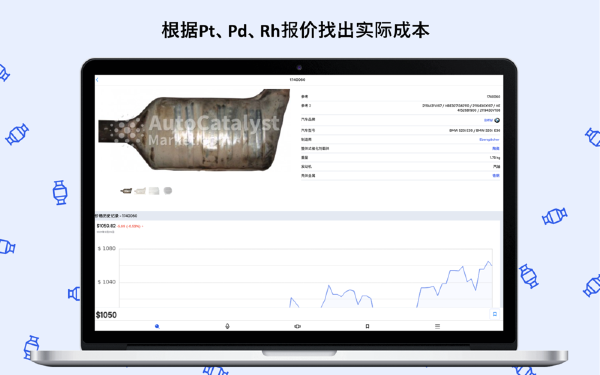Screen dimensions: 600x375
Task: Select the second converter photo thumbnail
Action: coord(140,191)
